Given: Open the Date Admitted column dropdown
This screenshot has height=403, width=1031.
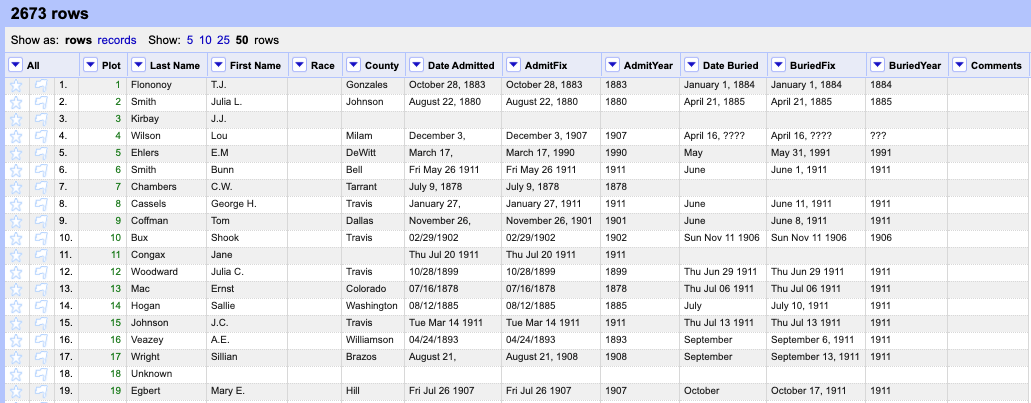Looking at the screenshot, I should pyautogui.click(x=416, y=65).
